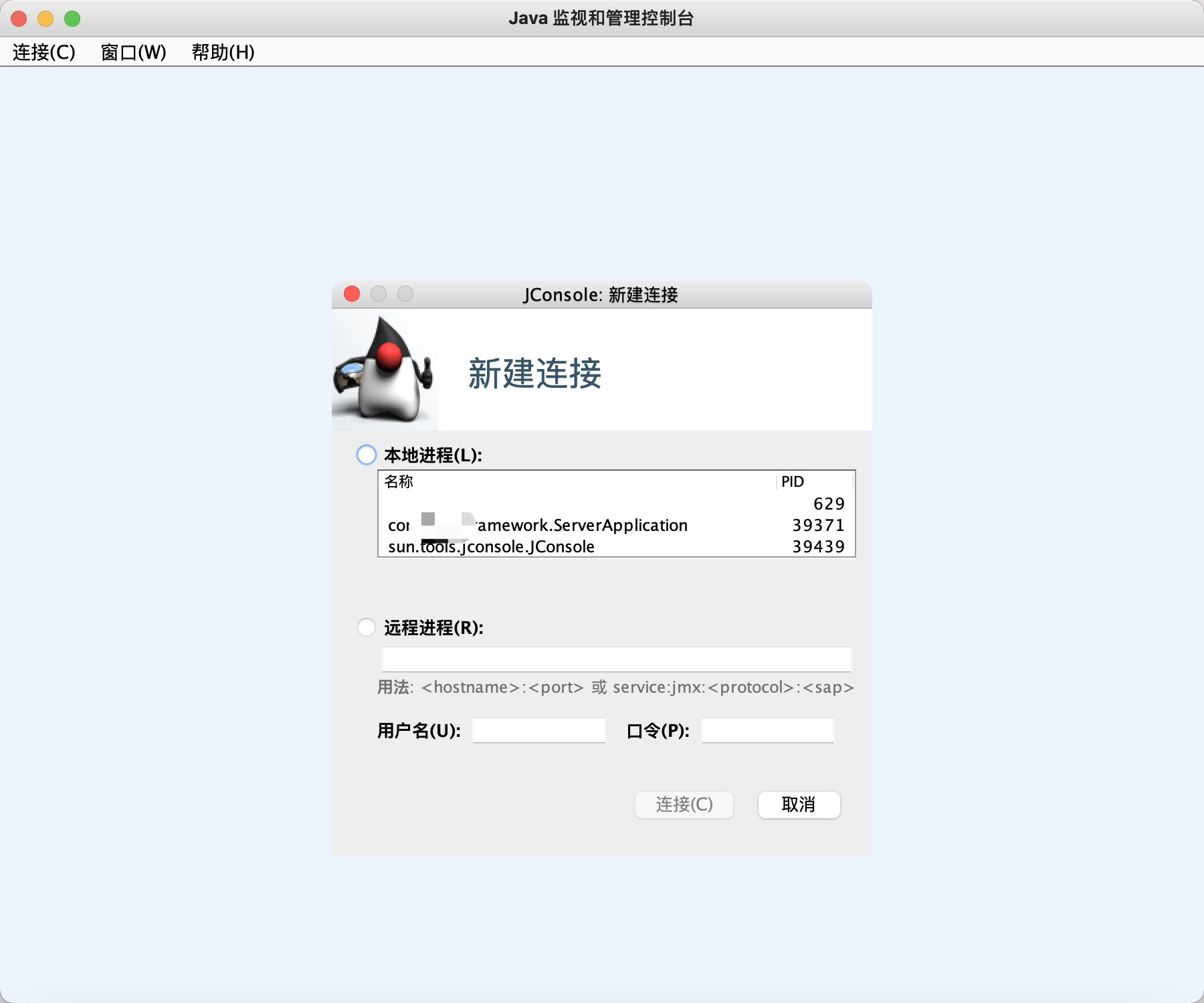Click the 用户名(U) input field
Image resolution: width=1204 pixels, height=1003 pixels.
(x=538, y=730)
